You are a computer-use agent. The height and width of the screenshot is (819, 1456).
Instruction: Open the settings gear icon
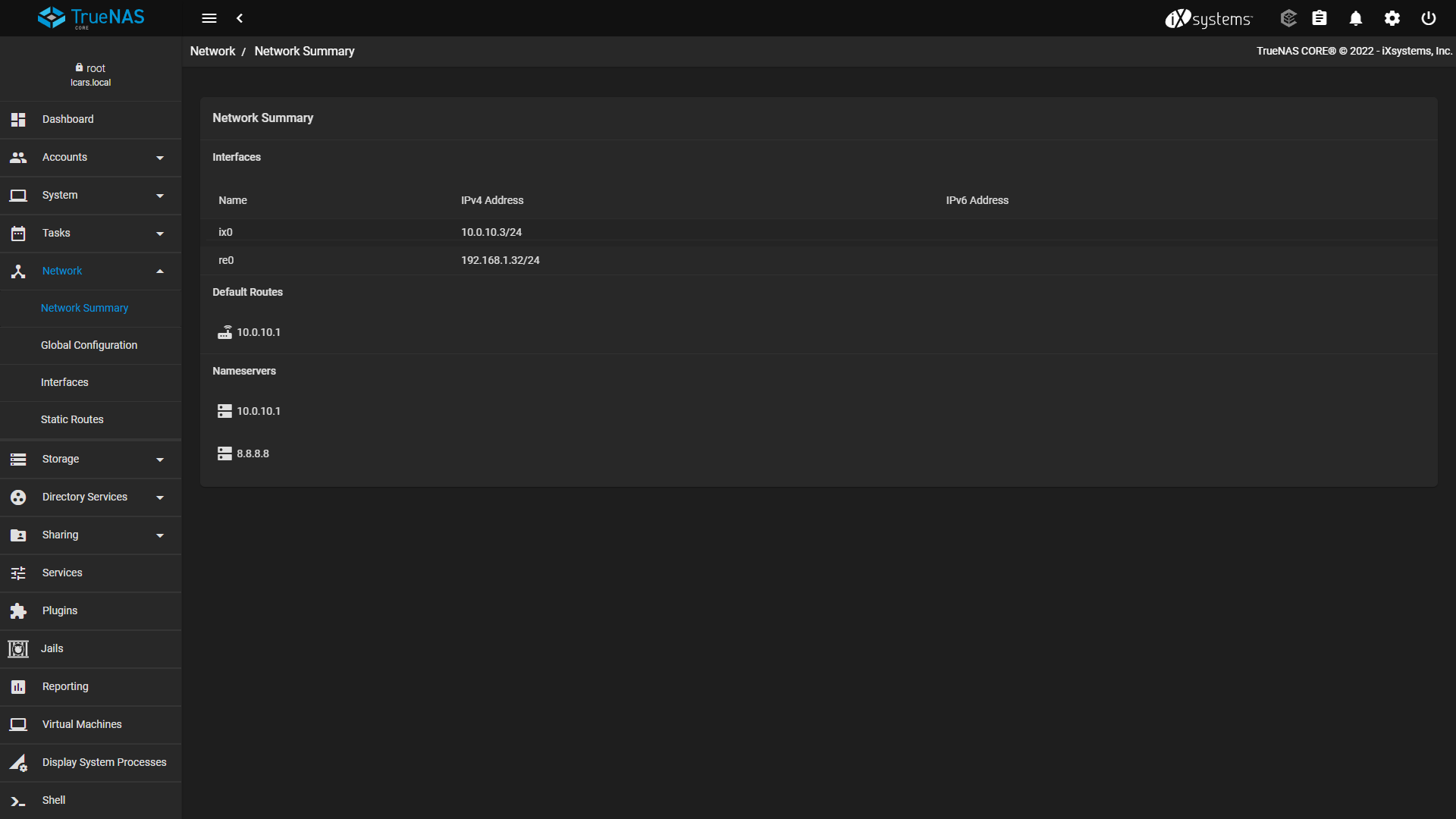(1392, 18)
